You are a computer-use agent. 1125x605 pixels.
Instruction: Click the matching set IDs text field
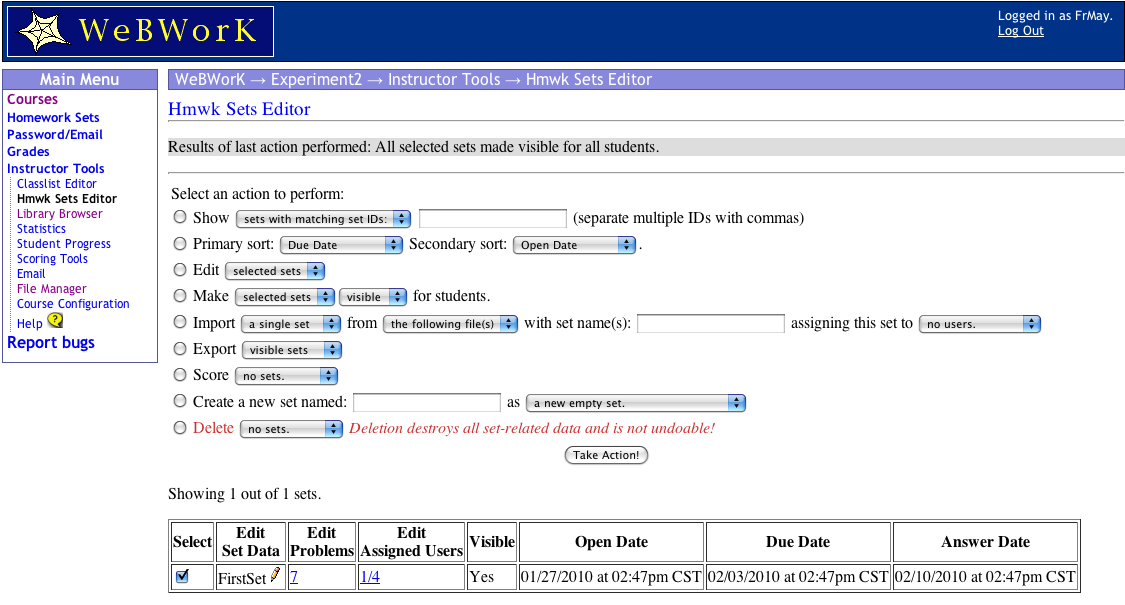[x=493, y=218]
